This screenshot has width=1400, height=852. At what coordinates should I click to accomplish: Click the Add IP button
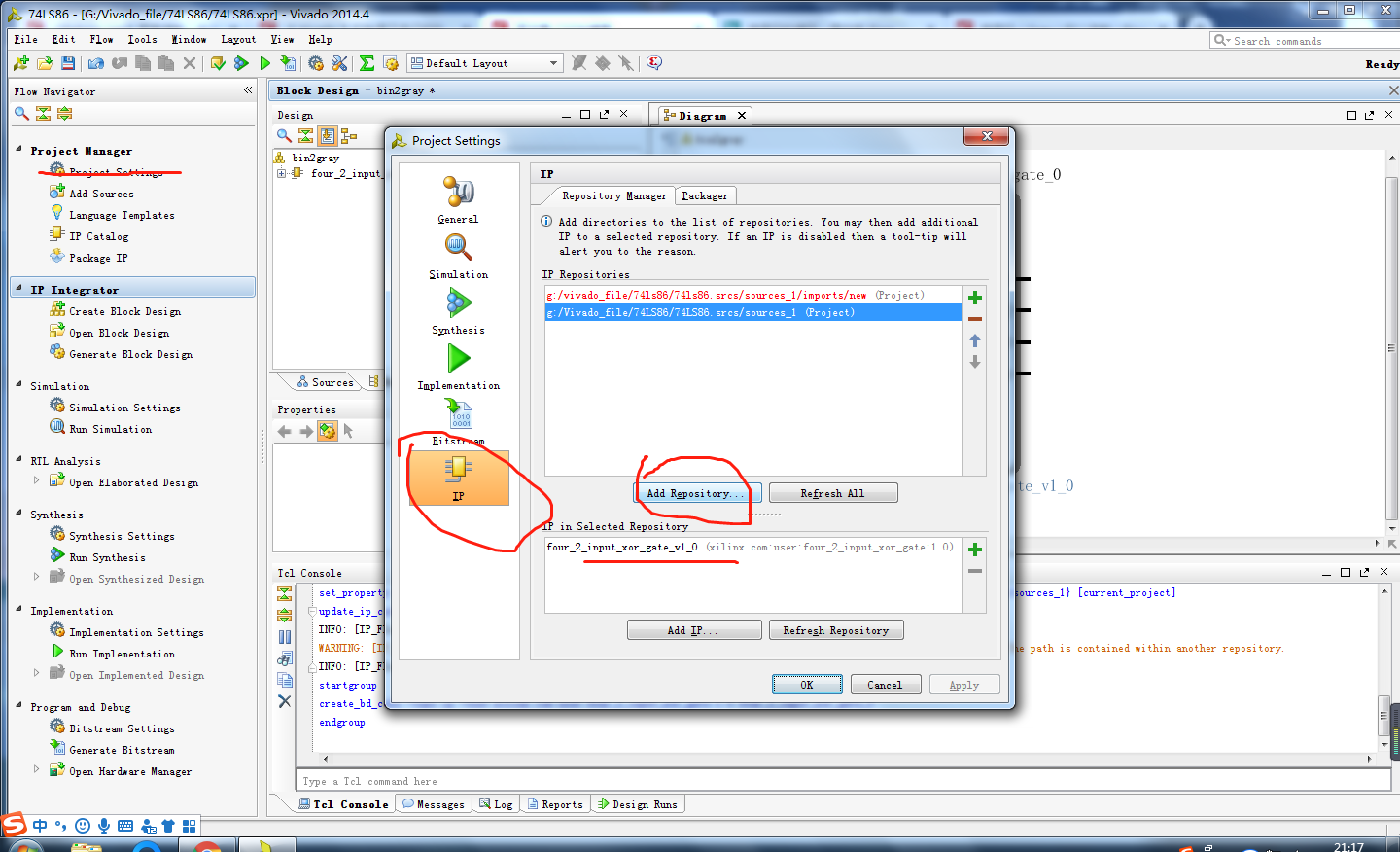pos(694,630)
